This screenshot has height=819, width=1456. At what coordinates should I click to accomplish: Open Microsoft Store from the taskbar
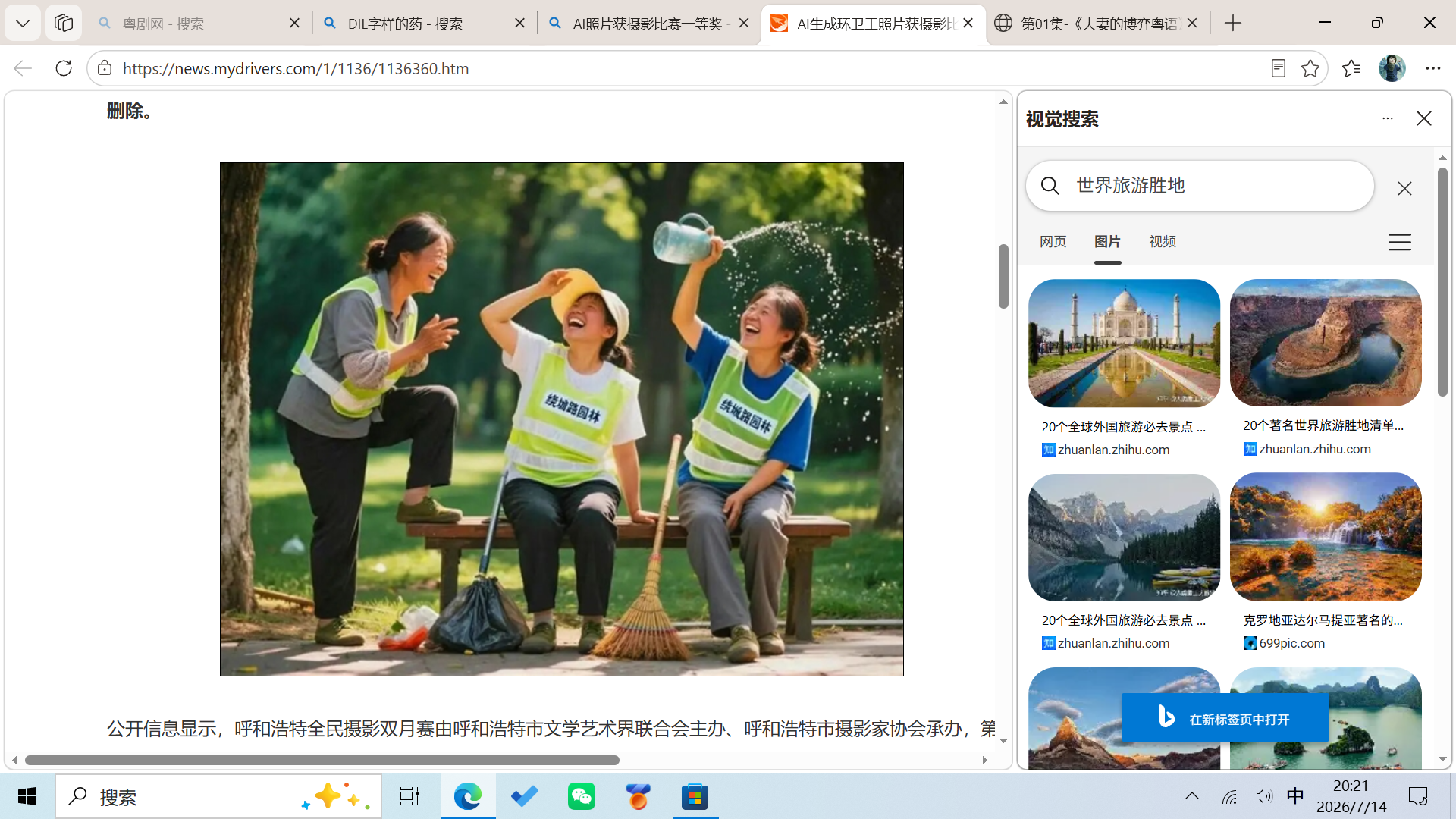(x=695, y=796)
